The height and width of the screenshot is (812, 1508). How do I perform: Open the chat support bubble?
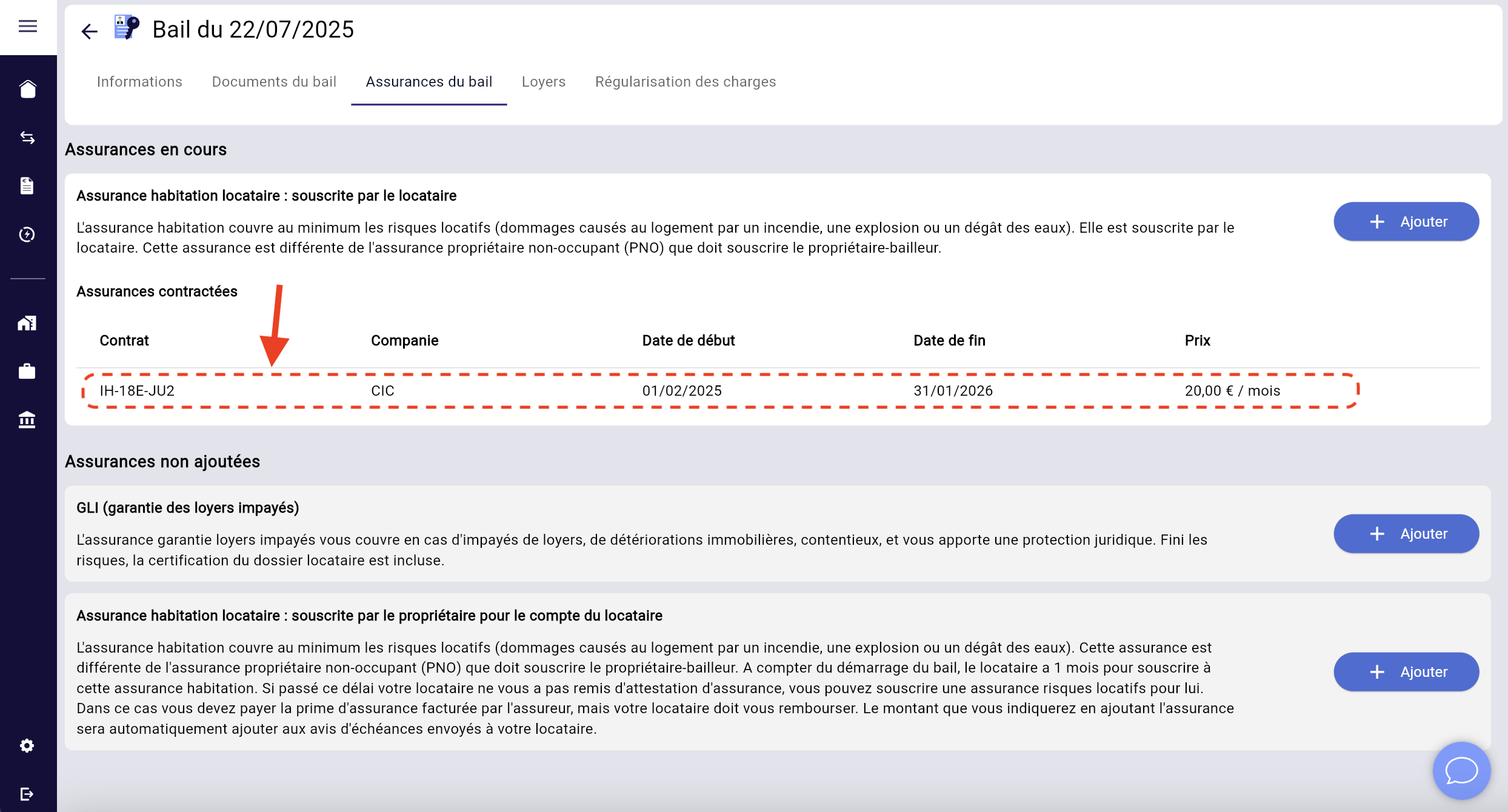pyautogui.click(x=1461, y=771)
